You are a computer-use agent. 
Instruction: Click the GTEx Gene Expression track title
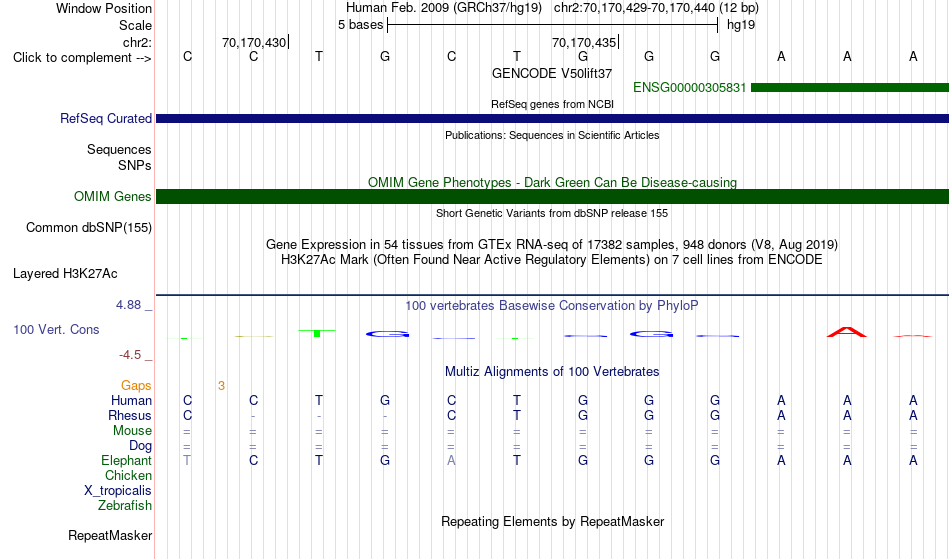point(552,245)
